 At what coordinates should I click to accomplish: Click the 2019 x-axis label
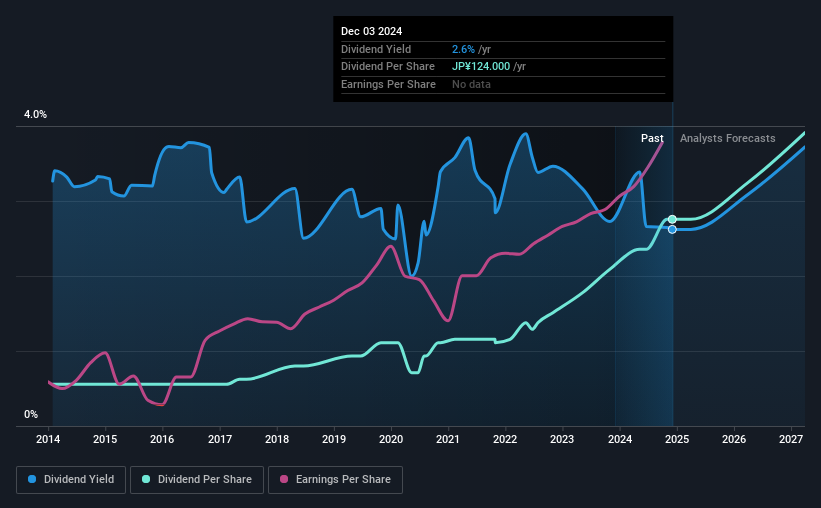click(334, 439)
